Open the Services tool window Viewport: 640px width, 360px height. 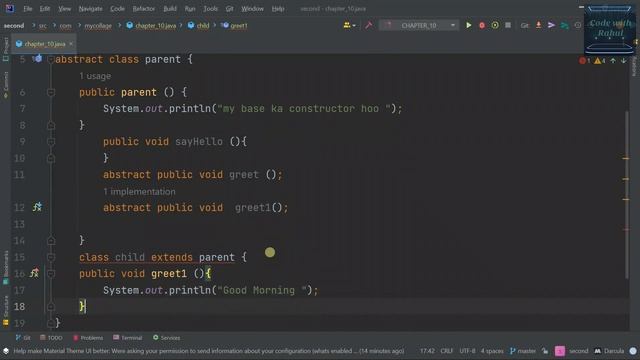coord(166,338)
